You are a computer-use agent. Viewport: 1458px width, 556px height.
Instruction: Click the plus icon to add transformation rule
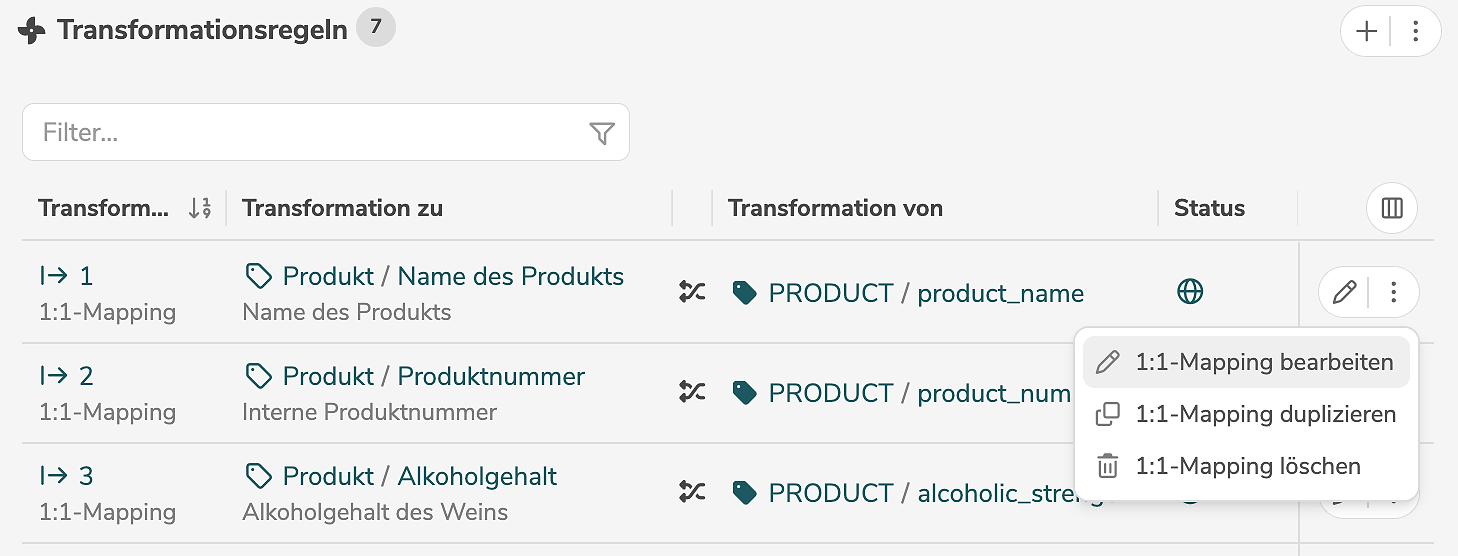[1366, 32]
